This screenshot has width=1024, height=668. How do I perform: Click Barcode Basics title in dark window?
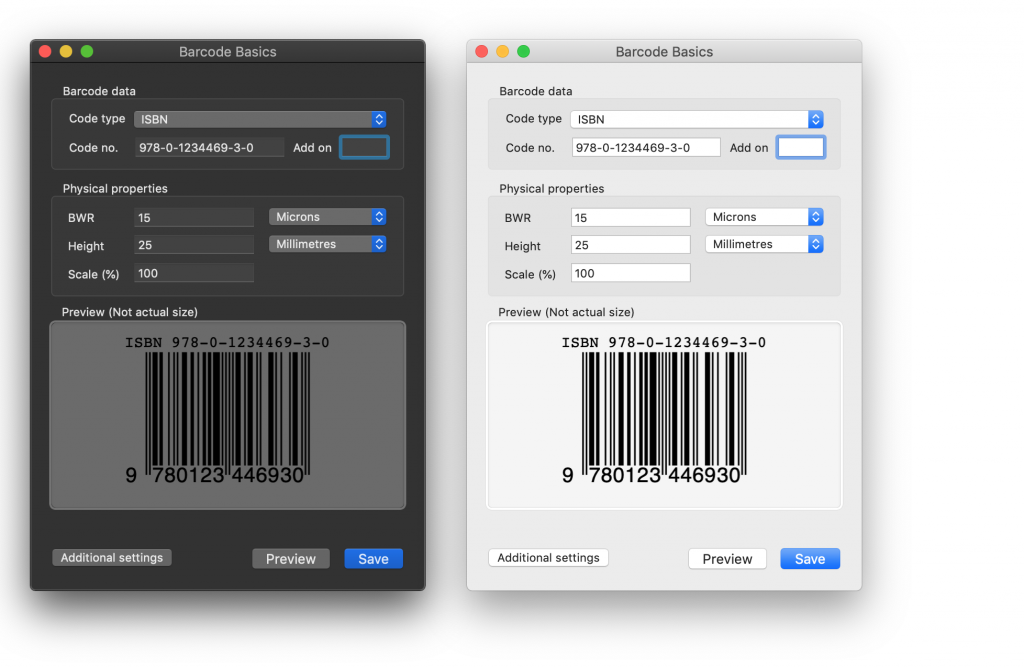(227, 52)
